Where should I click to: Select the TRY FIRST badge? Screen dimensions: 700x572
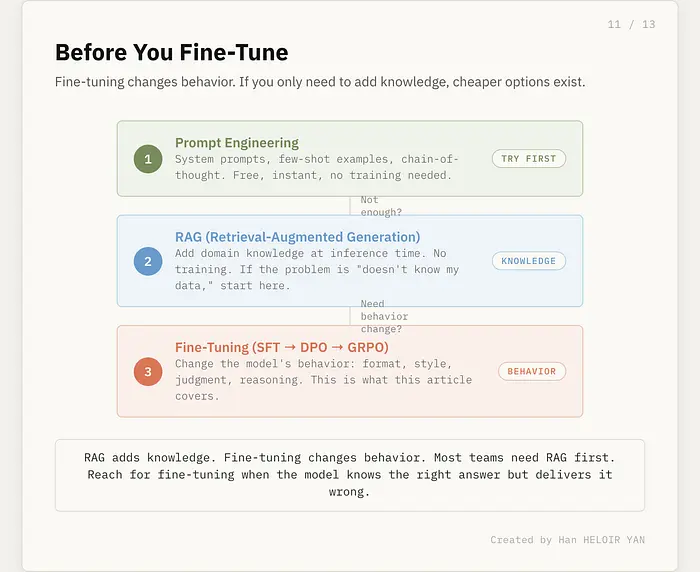(x=529, y=159)
